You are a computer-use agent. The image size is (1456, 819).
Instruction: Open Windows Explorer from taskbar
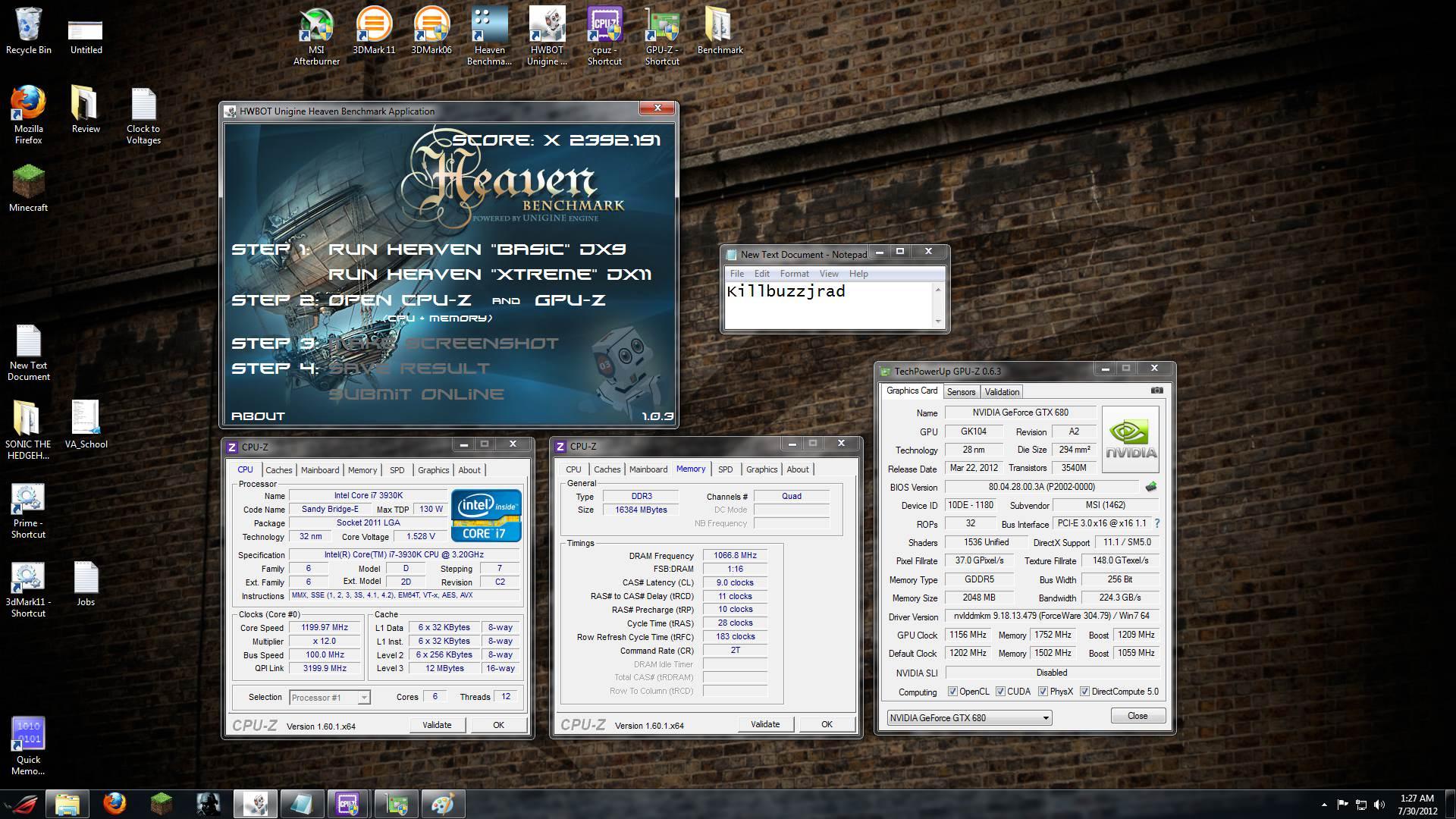point(67,804)
